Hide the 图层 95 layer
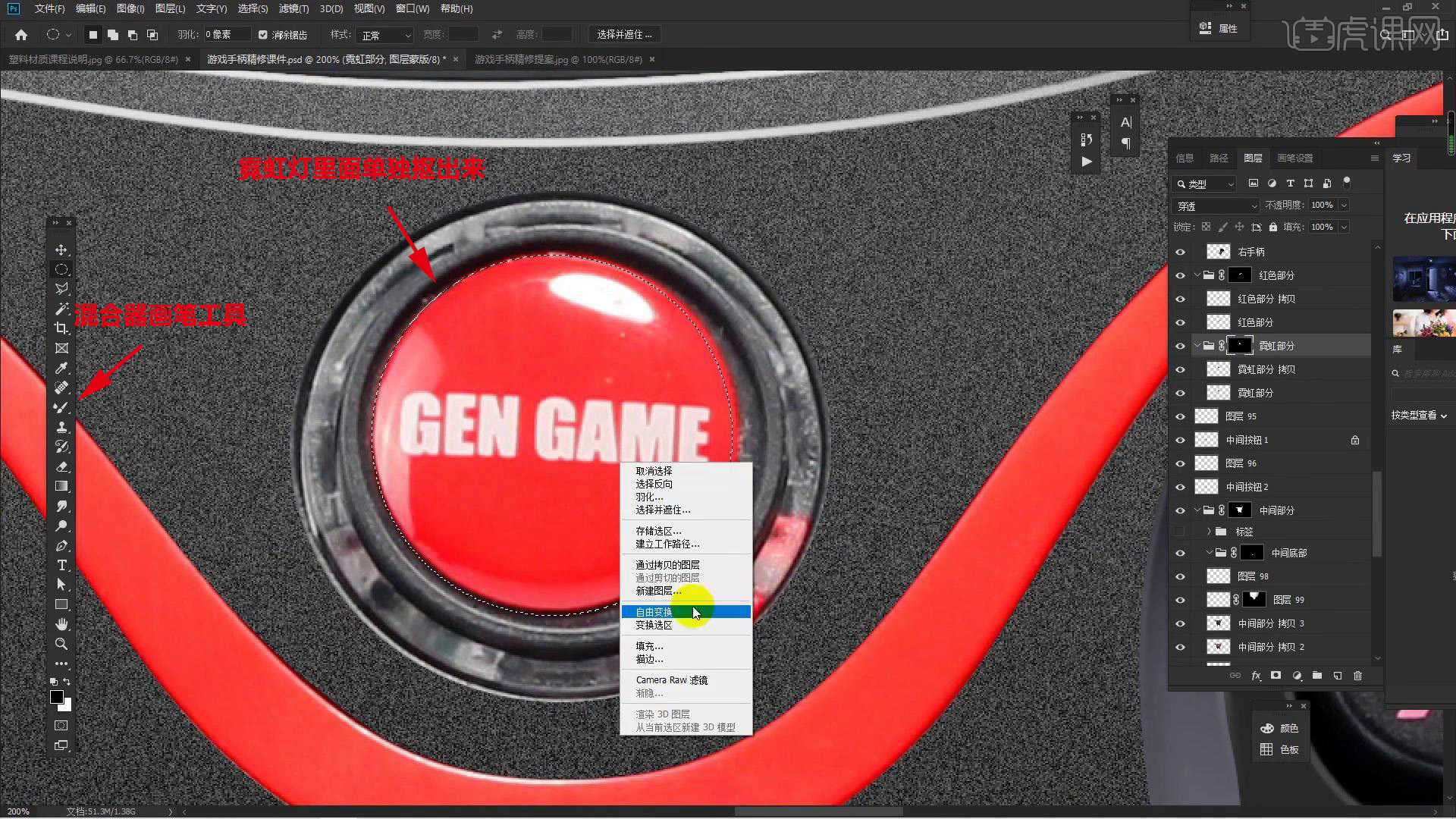The height and width of the screenshot is (819, 1456). [x=1180, y=416]
